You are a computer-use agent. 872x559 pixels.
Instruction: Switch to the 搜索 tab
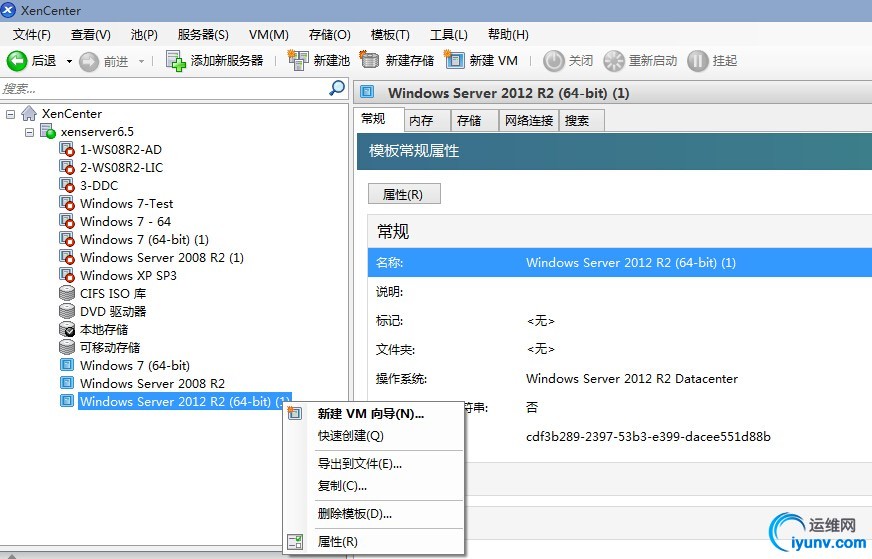[x=581, y=121]
